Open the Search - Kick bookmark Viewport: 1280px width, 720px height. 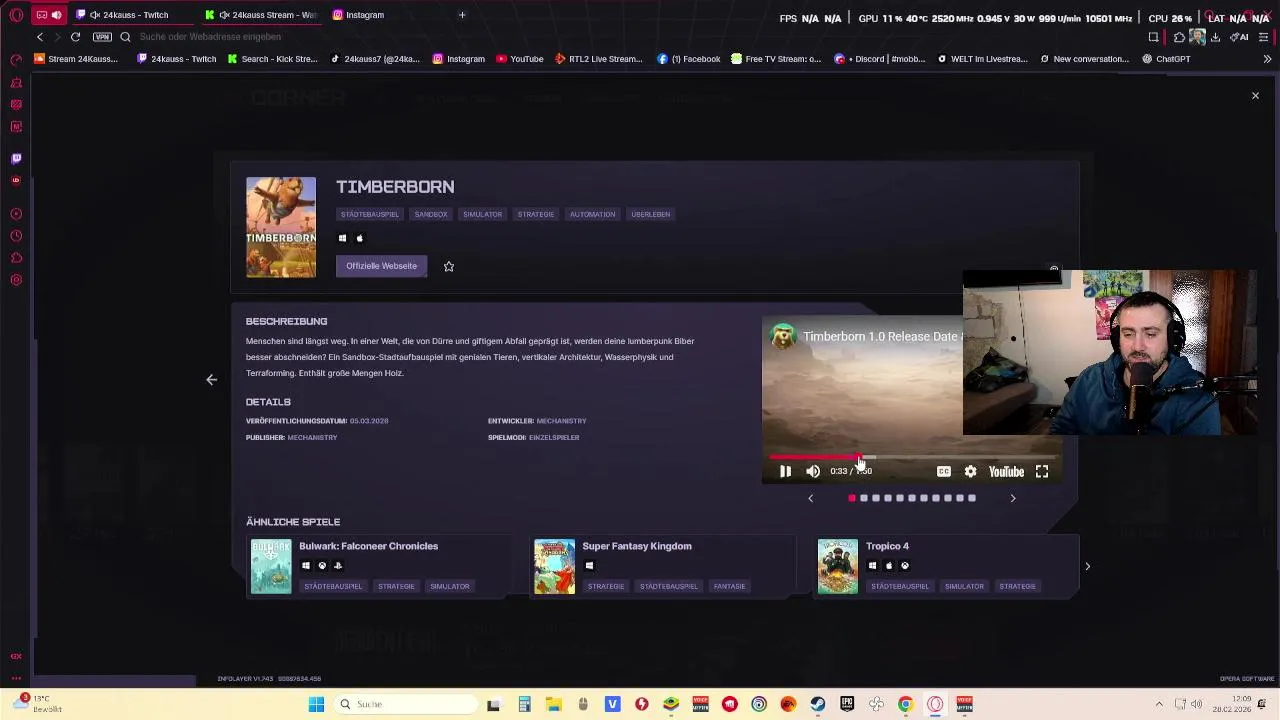tap(272, 59)
